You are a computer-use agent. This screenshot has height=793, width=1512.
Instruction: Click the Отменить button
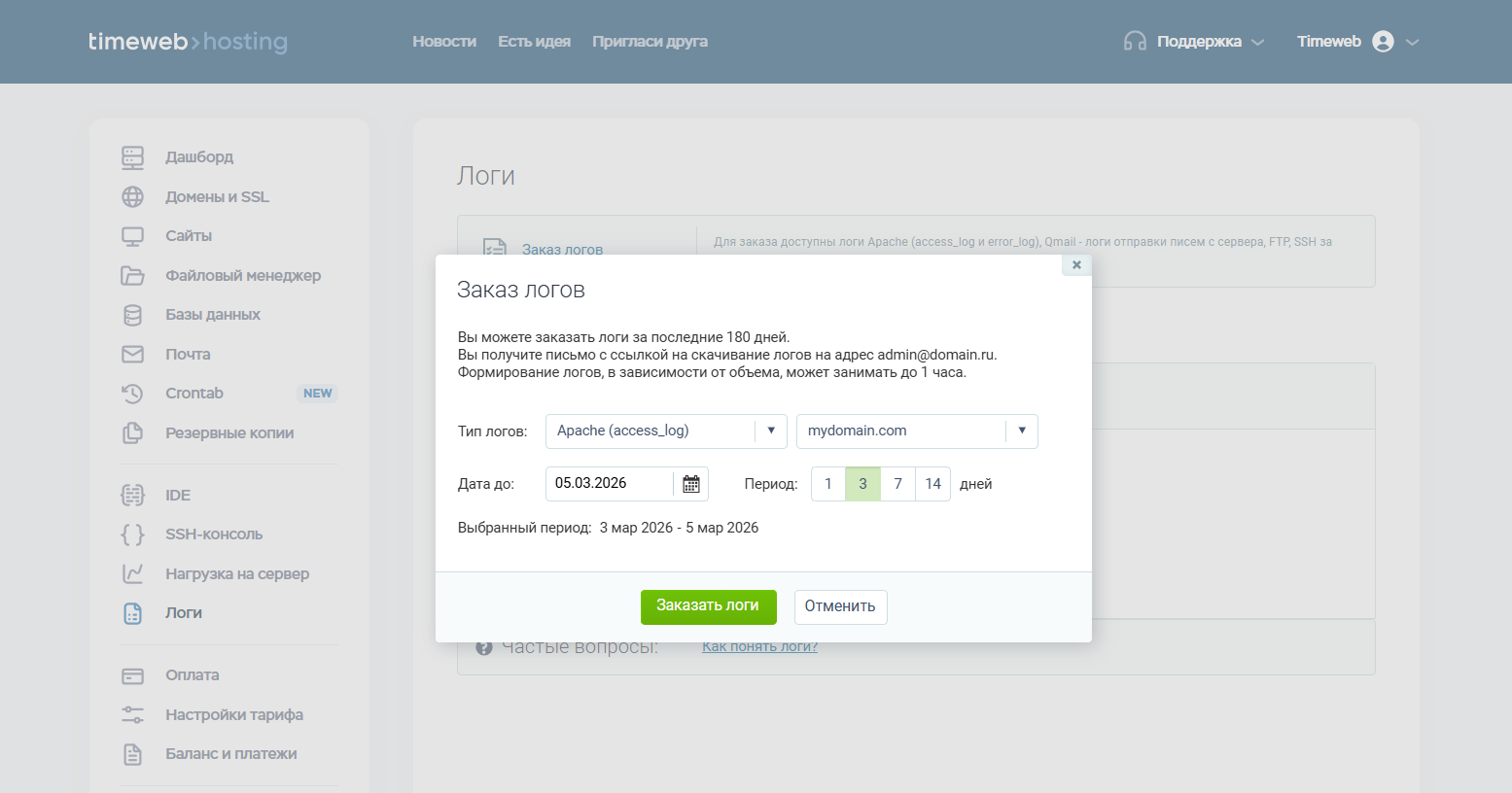pos(840,606)
